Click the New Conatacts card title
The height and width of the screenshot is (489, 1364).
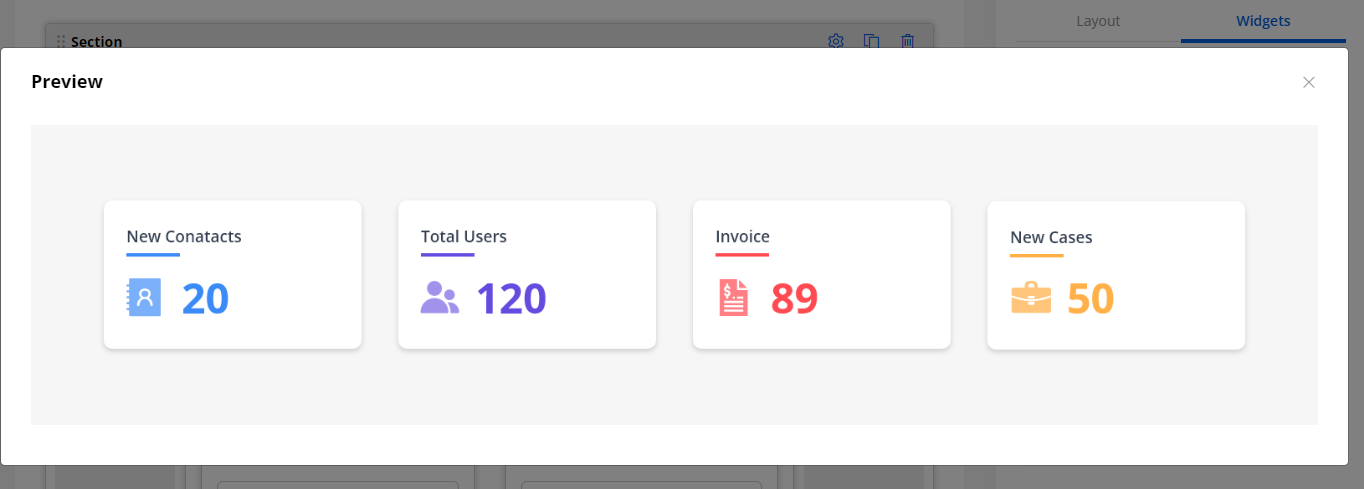184,237
